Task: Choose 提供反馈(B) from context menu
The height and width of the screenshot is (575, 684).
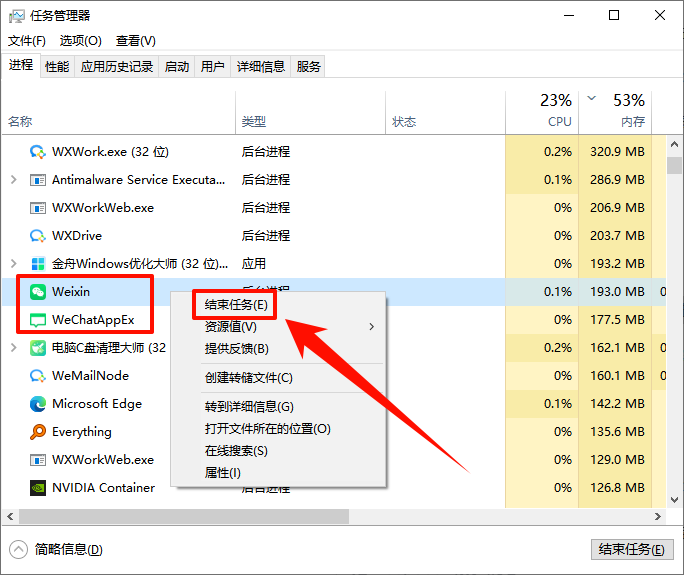Action: tap(237, 349)
